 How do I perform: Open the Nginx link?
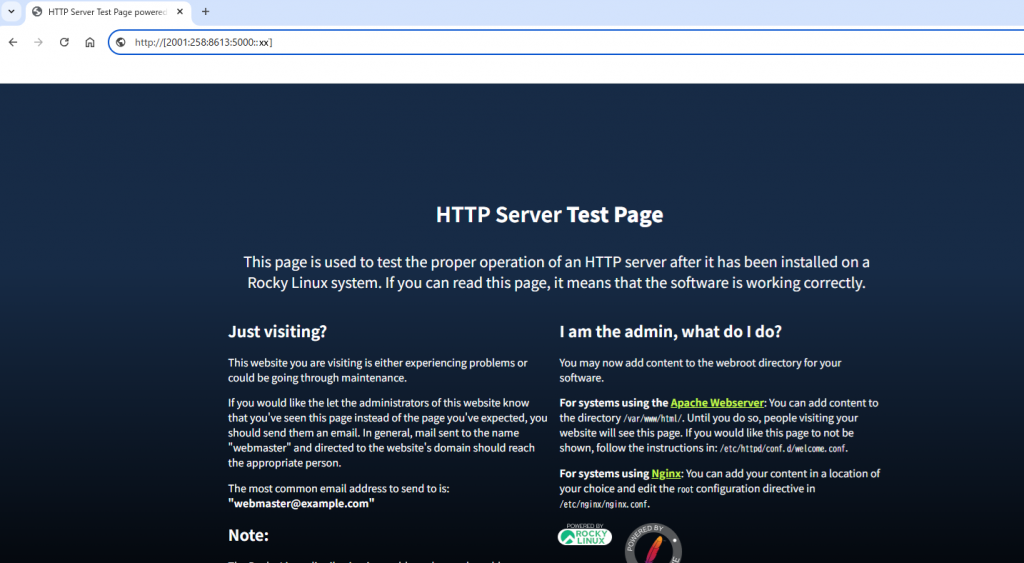coord(666,474)
